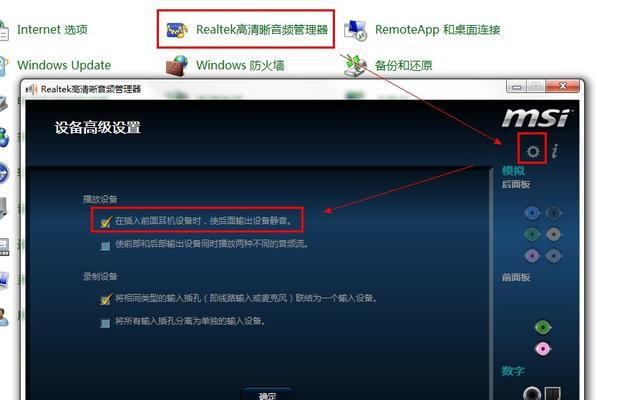Open the 备份和还原 icon
The image size is (617, 400).
pyautogui.click(x=355, y=65)
